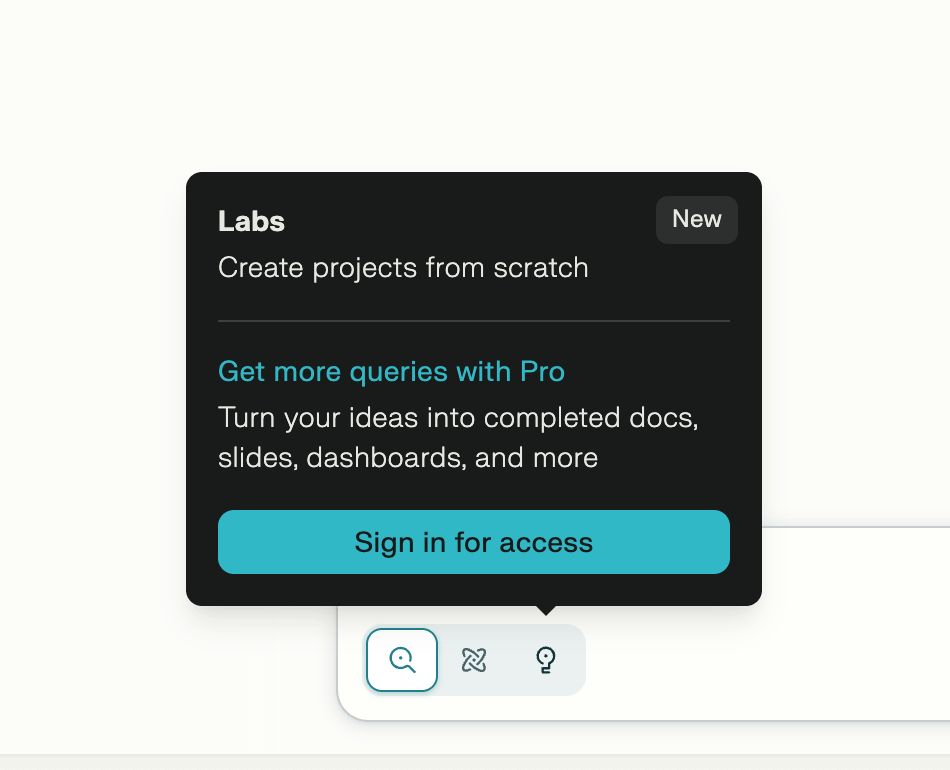Click the "Labs" tooltip heading
This screenshot has height=770, width=950.
(252, 221)
